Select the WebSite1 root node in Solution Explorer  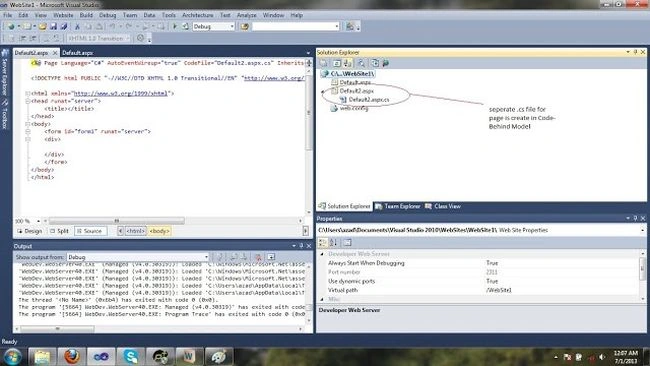pos(352,74)
